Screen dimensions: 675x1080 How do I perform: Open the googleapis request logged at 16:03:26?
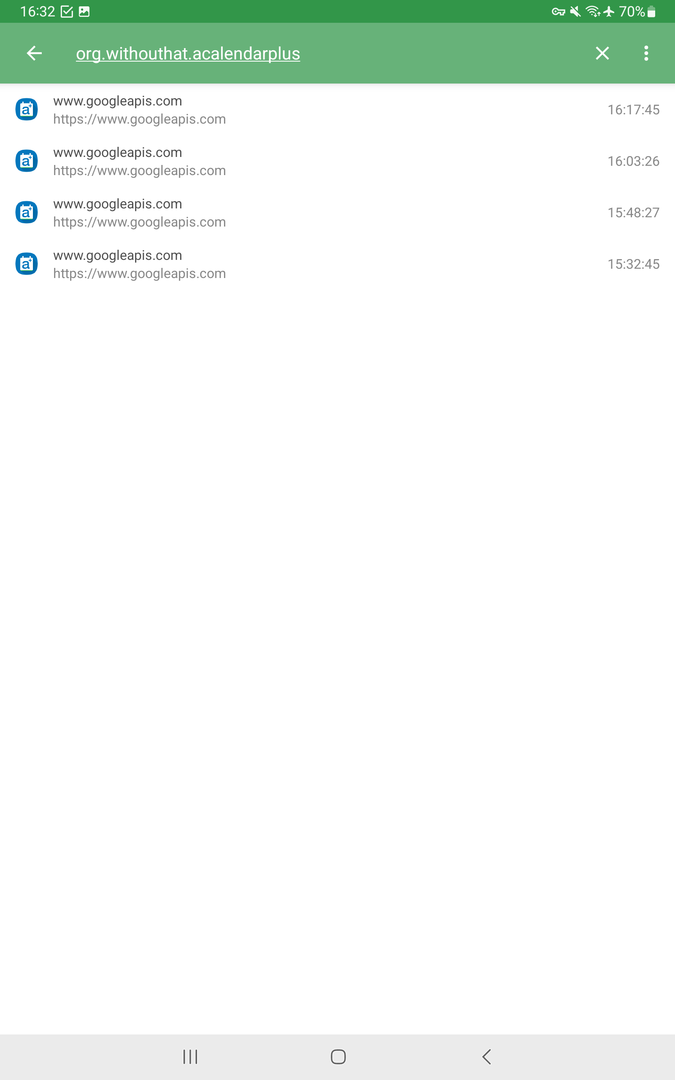click(x=338, y=161)
